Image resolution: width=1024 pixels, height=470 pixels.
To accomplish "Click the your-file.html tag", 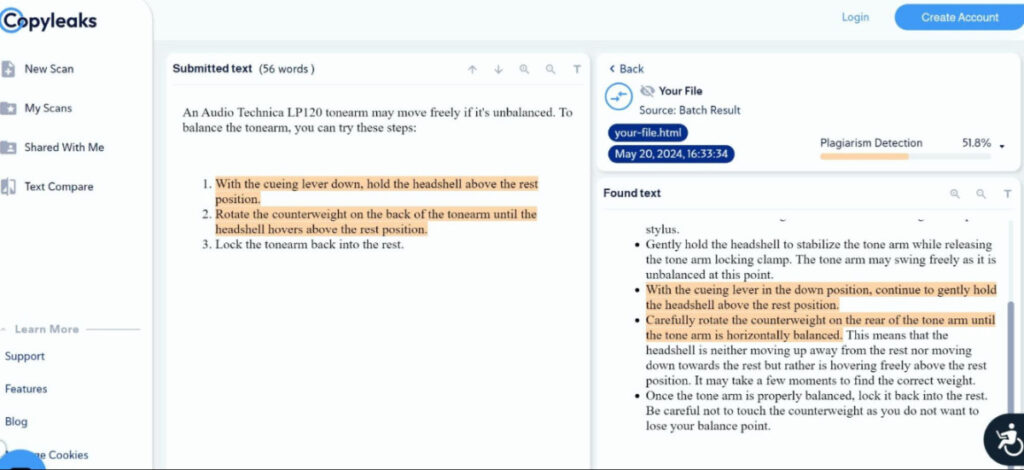I will point(648,133).
